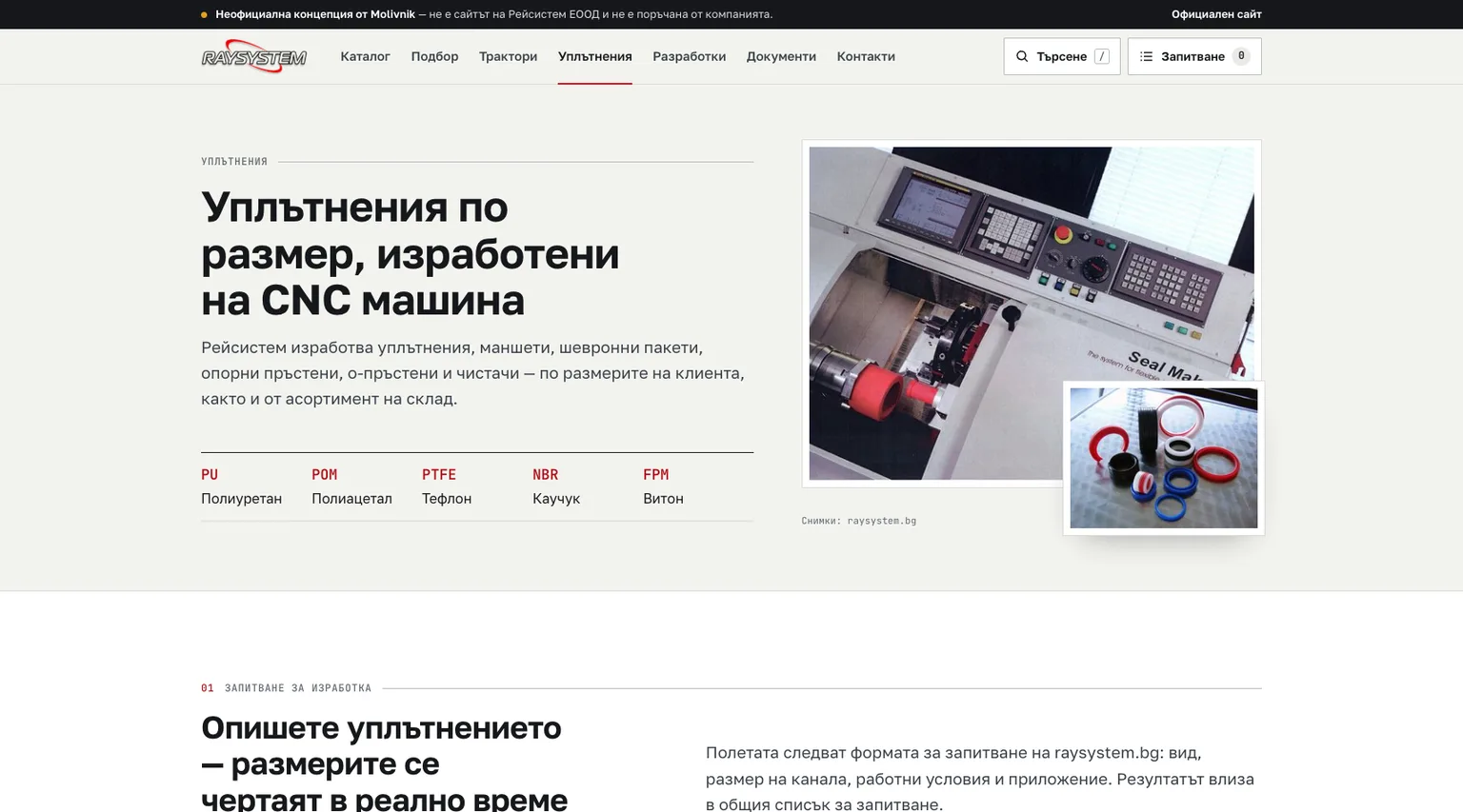Open the Контакти page

[x=866, y=56]
